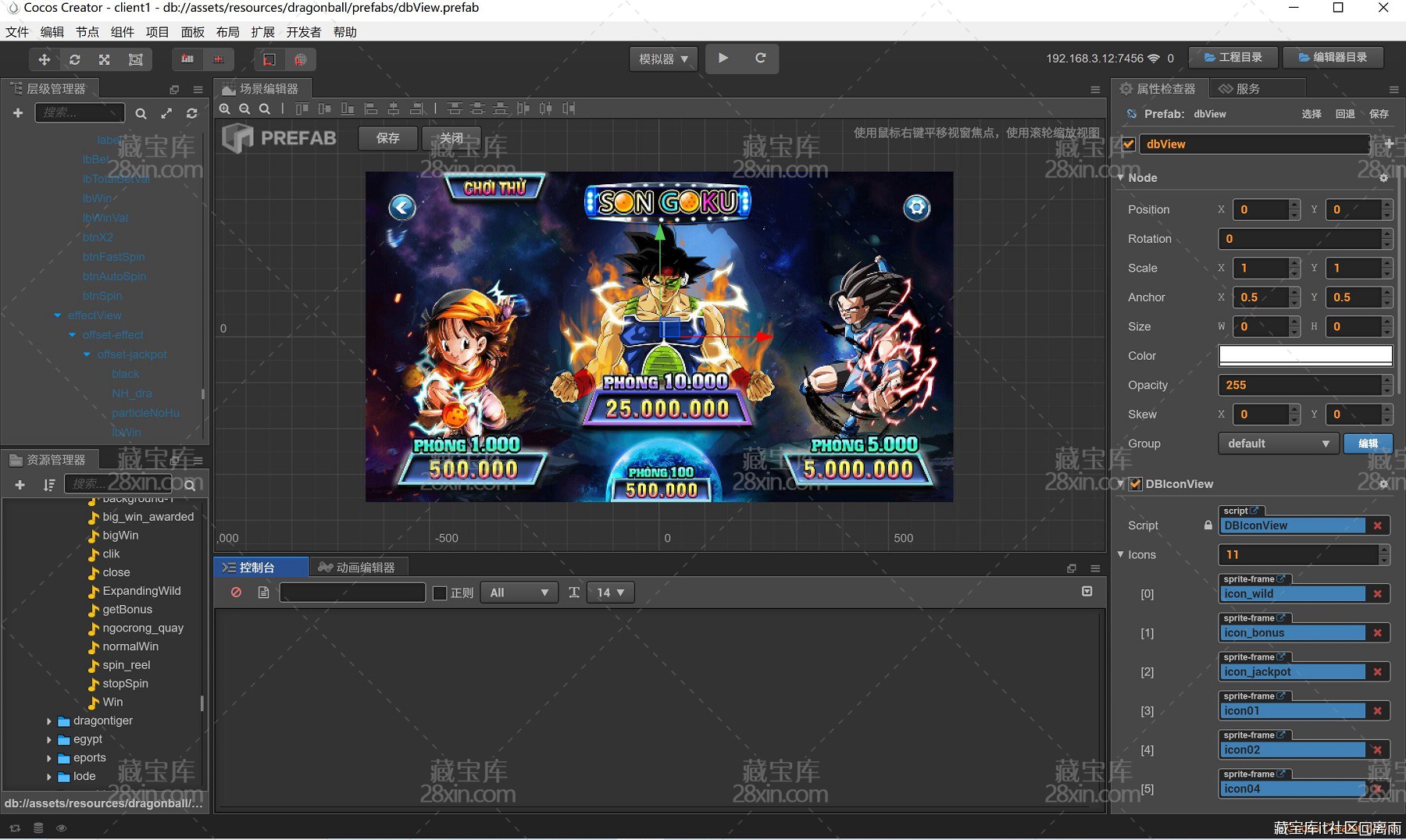
Task: Refresh the hierarchy panel
Action: [191, 113]
